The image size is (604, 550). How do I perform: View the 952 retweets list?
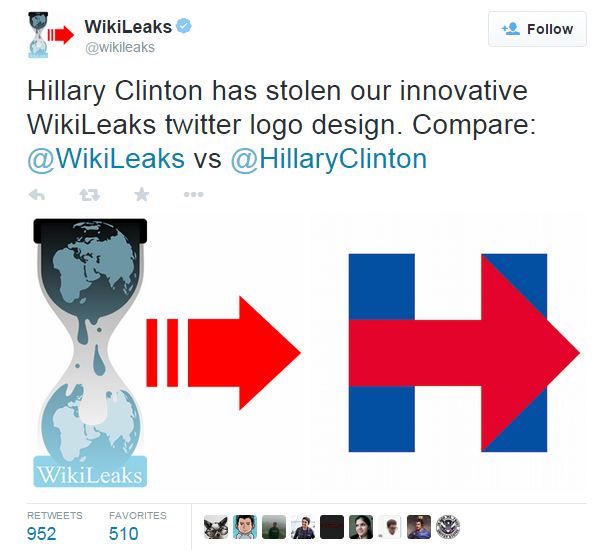55,526
